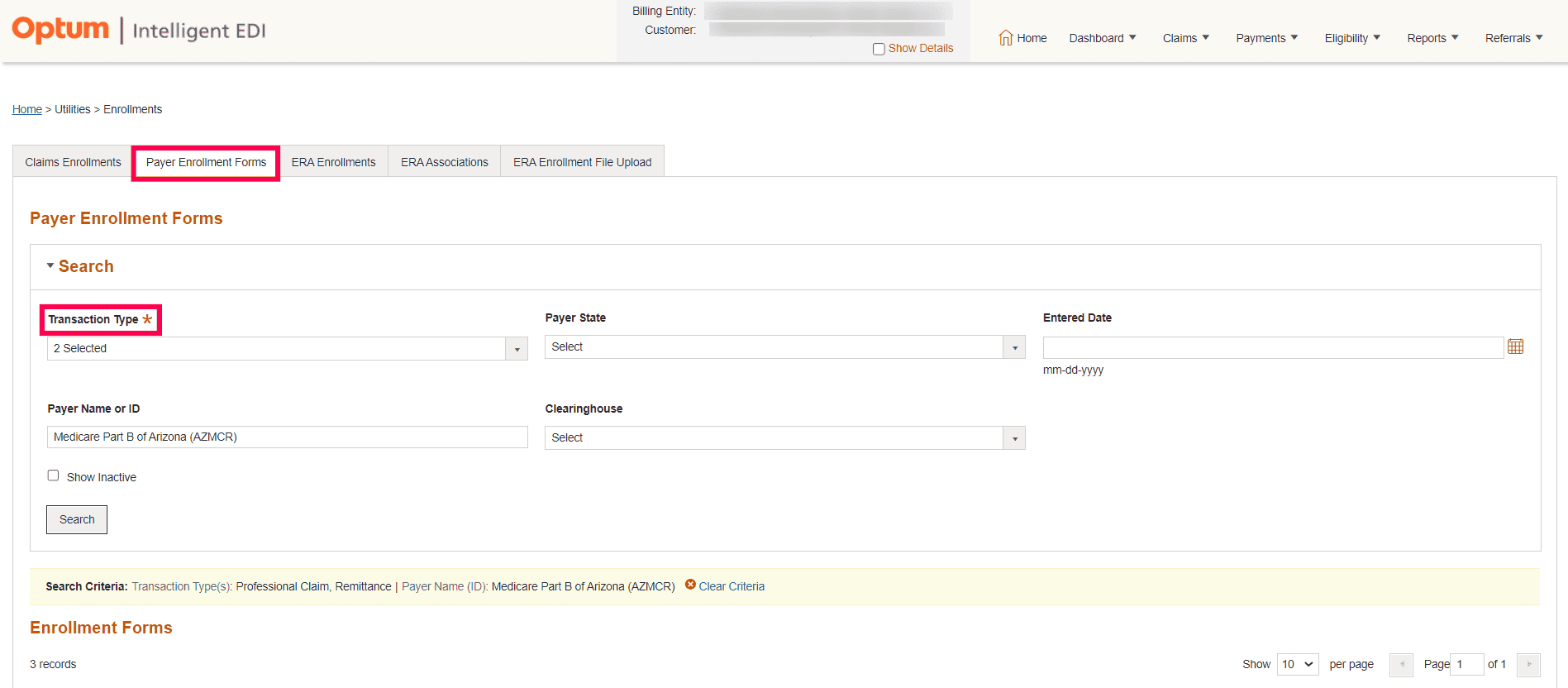Open the Transaction Type dropdown arrow
The image size is (1568, 688).
(517, 349)
